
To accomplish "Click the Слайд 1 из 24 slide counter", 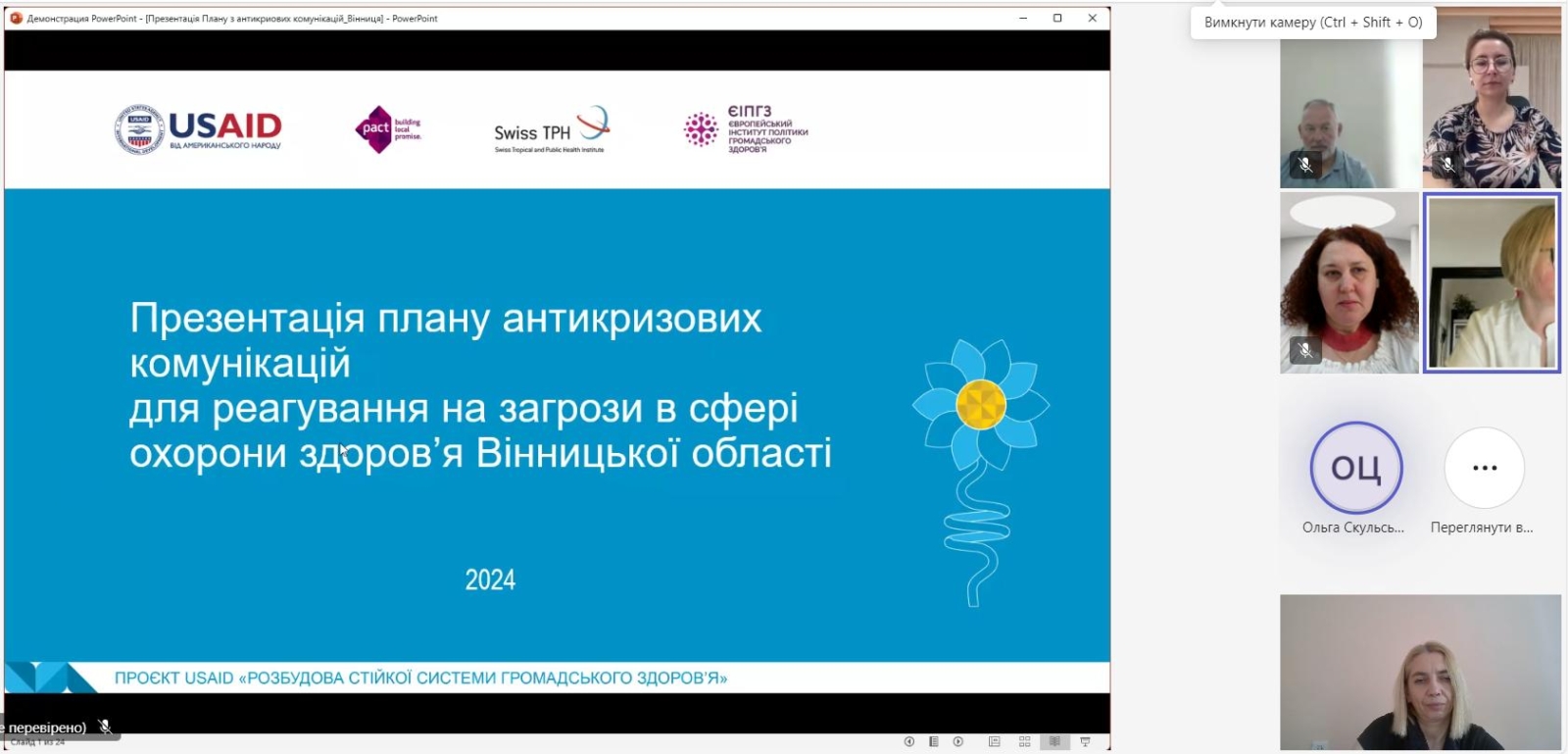I will pos(37,742).
